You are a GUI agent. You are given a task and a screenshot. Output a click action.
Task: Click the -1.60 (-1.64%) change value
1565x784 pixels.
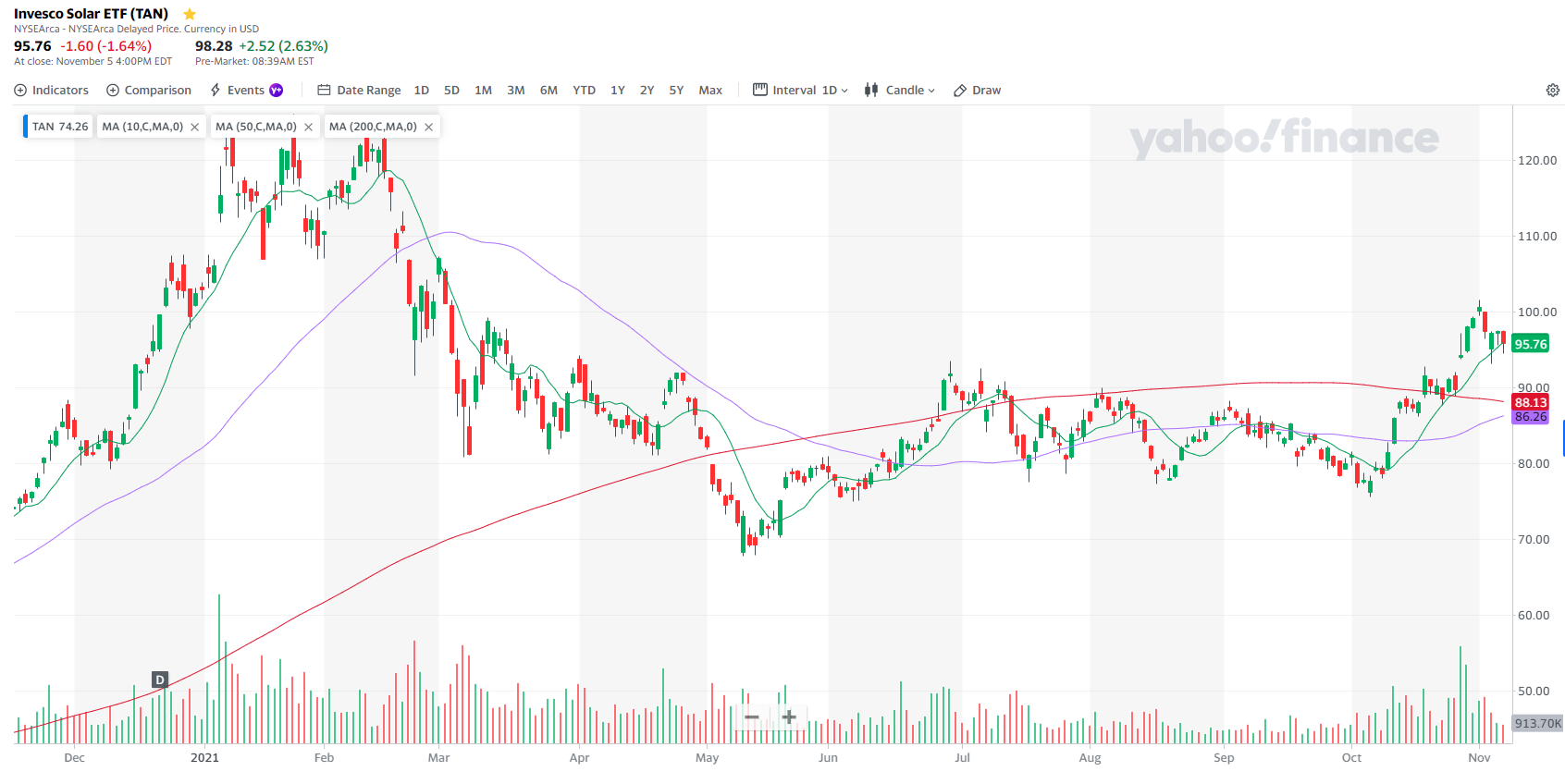(106, 46)
